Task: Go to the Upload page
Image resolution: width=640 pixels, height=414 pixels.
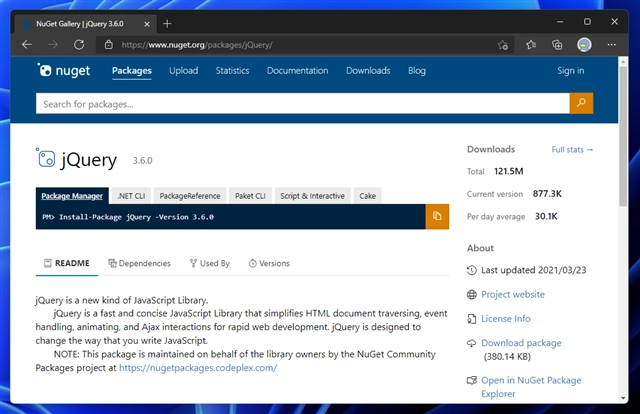Action: tap(184, 71)
